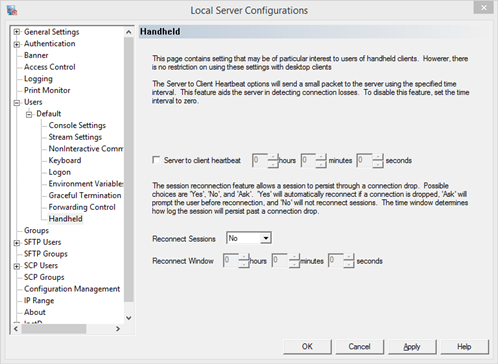This screenshot has height=364, width=498.
Task: Click the tree horizontal scrollbar thumb
Action: [54, 329]
